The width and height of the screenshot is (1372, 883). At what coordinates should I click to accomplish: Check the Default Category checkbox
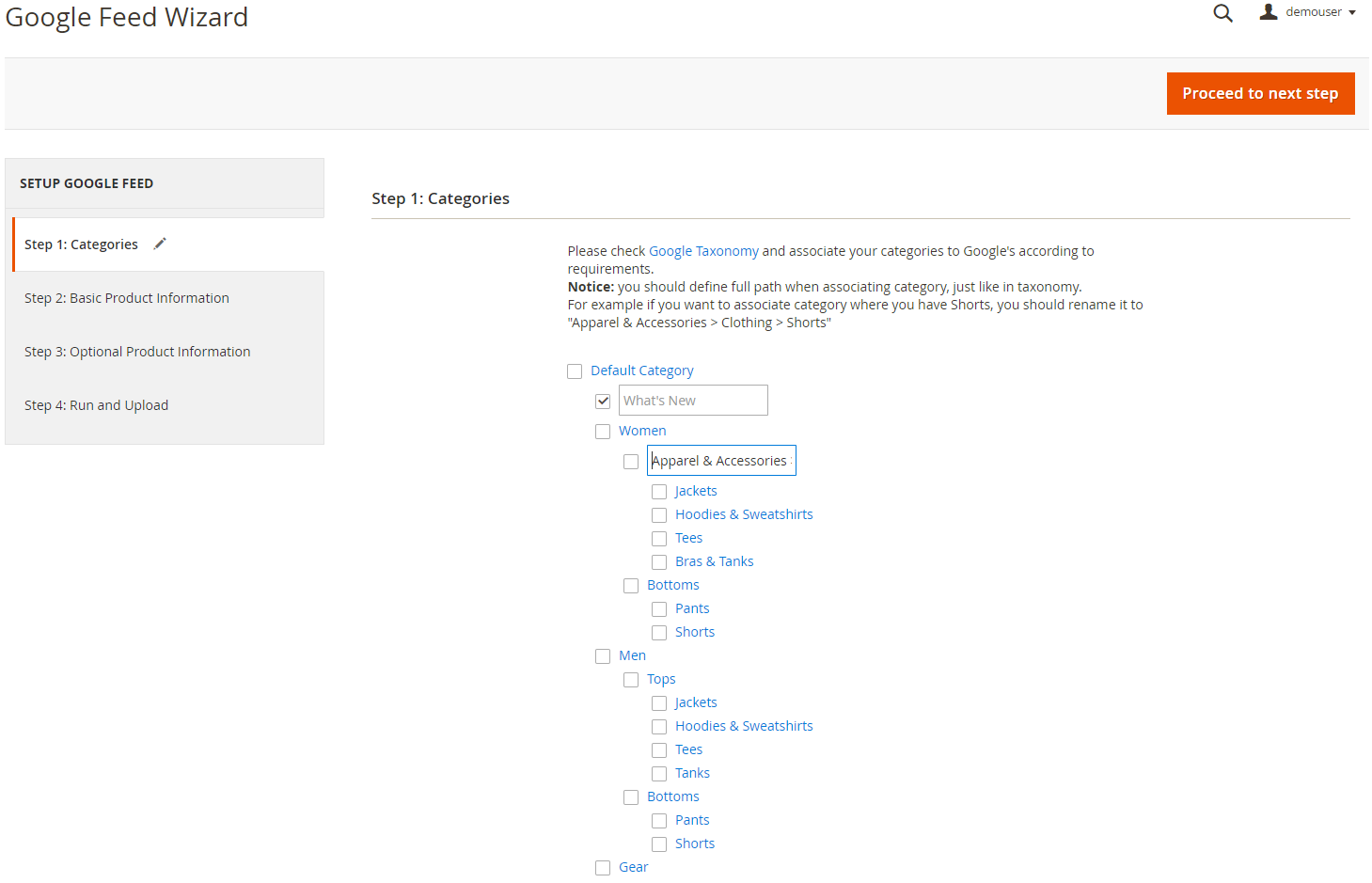[575, 371]
